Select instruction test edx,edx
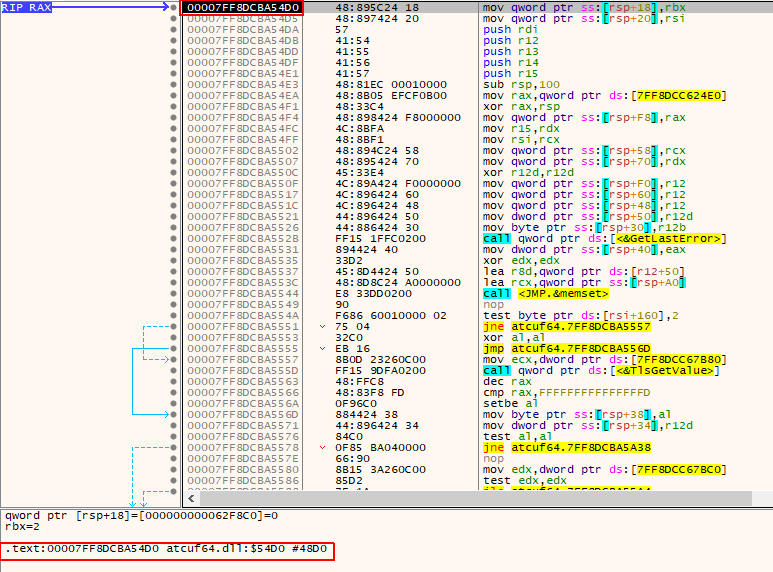 [x=525, y=480]
